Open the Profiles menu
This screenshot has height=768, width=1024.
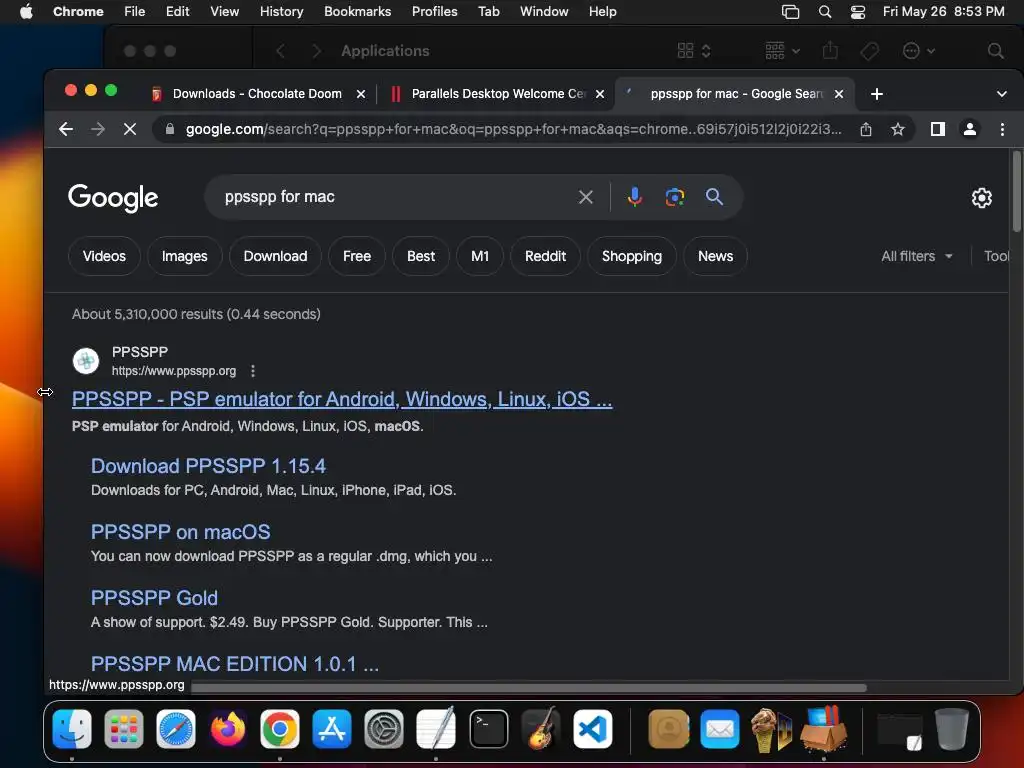pyautogui.click(x=434, y=12)
